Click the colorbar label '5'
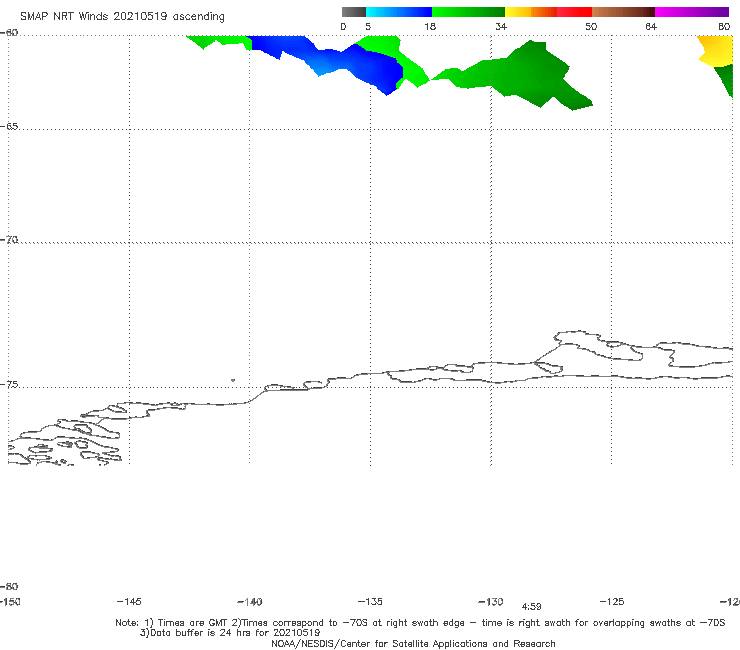The height and width of the screenshot is (650, 740). pos(368,26)
